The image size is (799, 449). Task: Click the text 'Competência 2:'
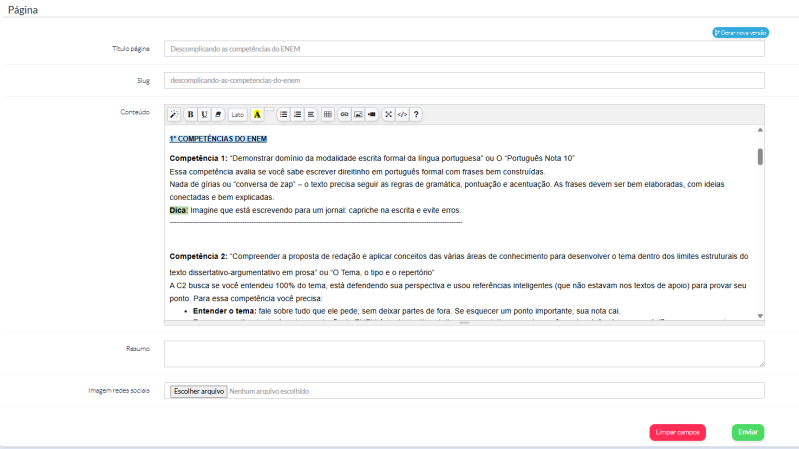(x=198, y=256)
